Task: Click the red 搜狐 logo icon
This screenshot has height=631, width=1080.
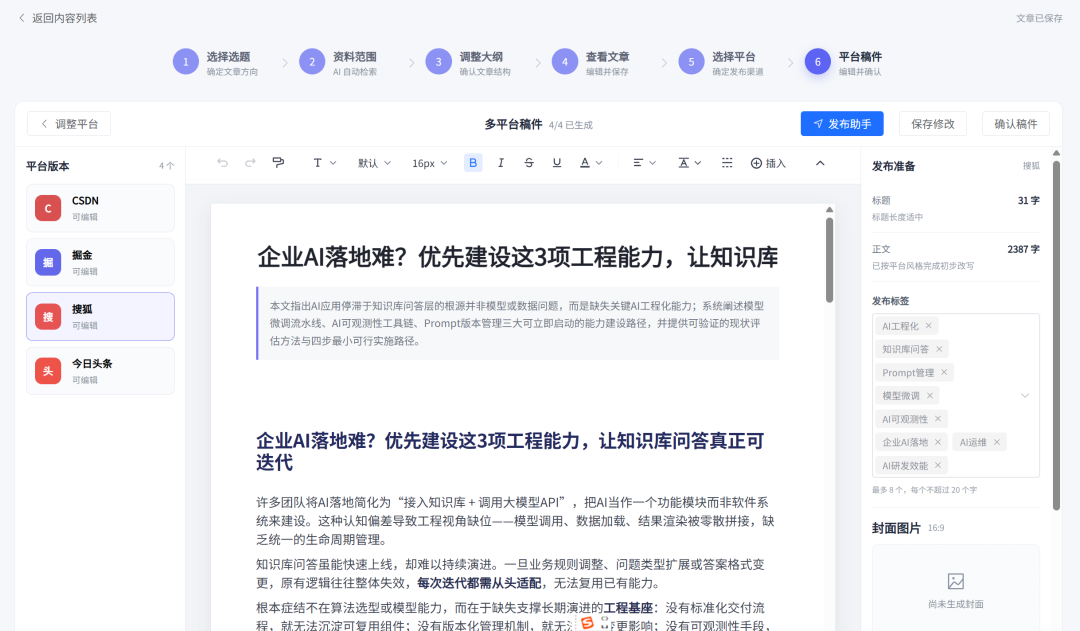Action: (x=48, y=317)
